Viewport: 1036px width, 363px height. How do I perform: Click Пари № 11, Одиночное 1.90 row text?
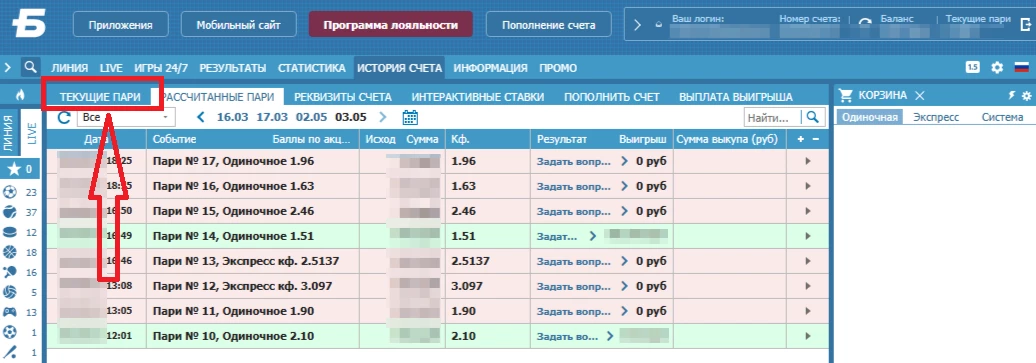click(233, 311)
